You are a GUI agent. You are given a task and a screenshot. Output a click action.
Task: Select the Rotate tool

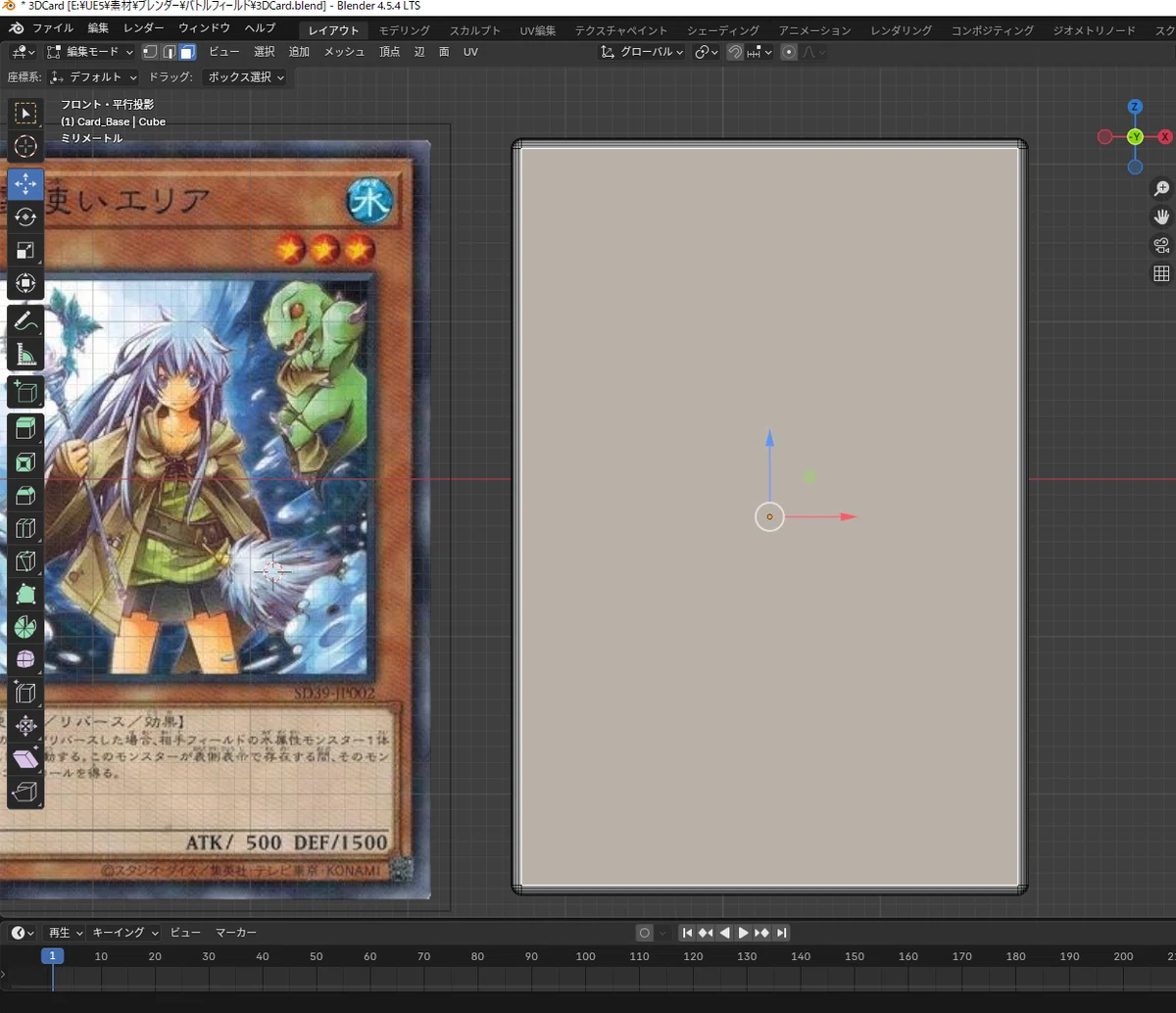point(25,217)
